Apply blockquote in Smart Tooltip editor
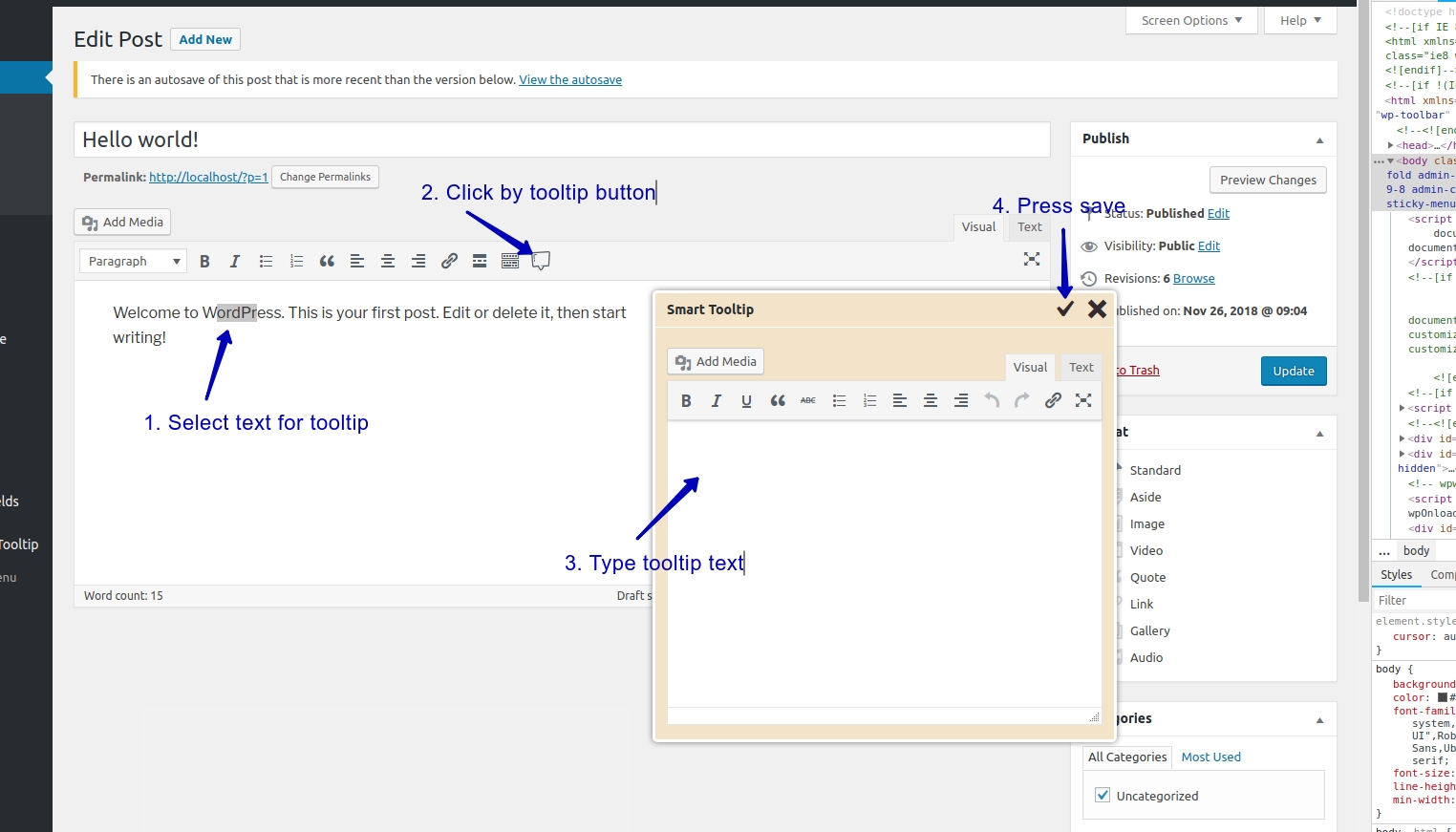1456x832 pixels. click(778, 400)
